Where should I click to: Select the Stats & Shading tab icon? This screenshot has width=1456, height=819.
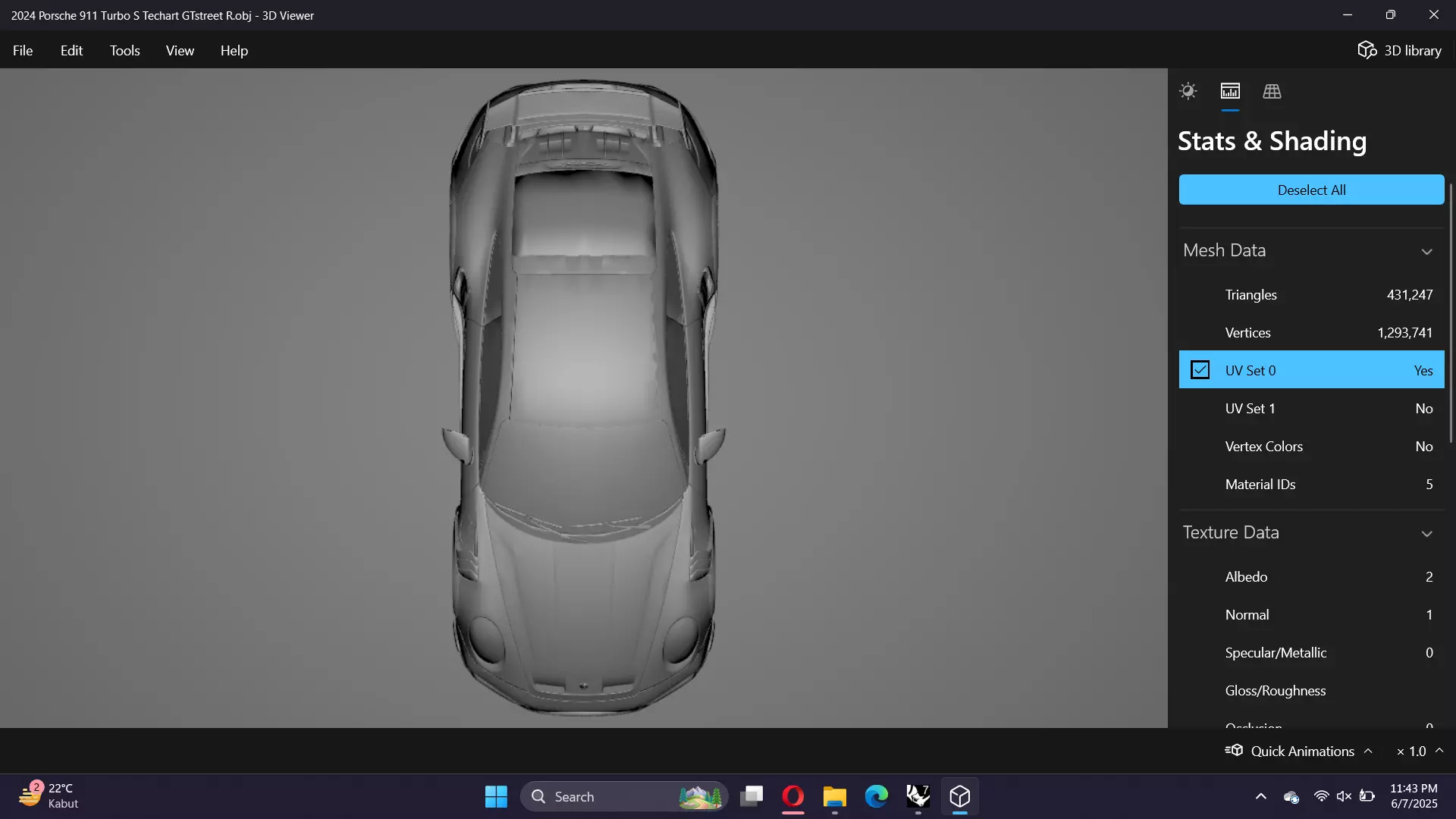(x=1230, y=91)
